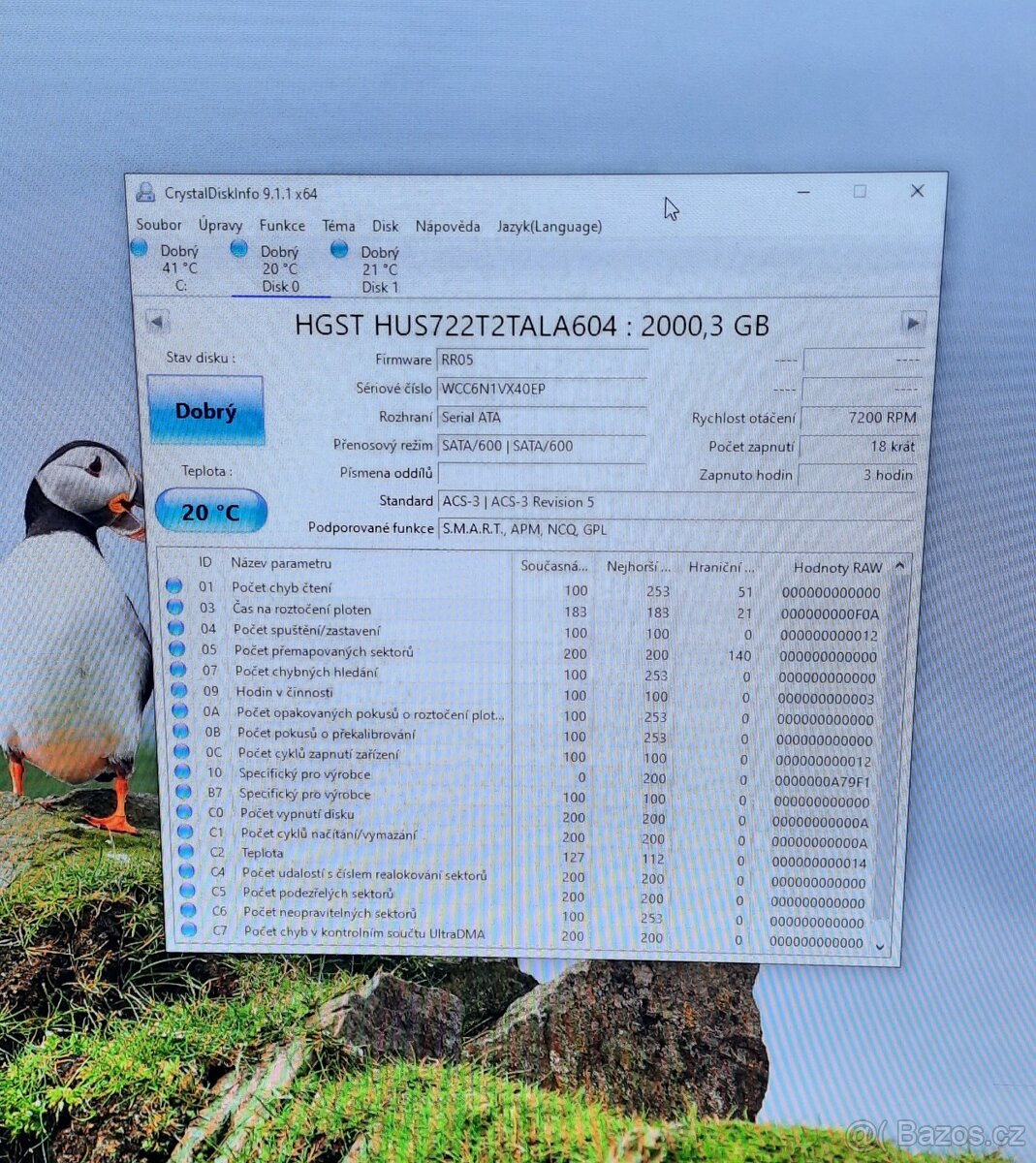Viewport: 1036px width, 1163px height.
Task: Click the serial number field
Action: coord(541,389)
